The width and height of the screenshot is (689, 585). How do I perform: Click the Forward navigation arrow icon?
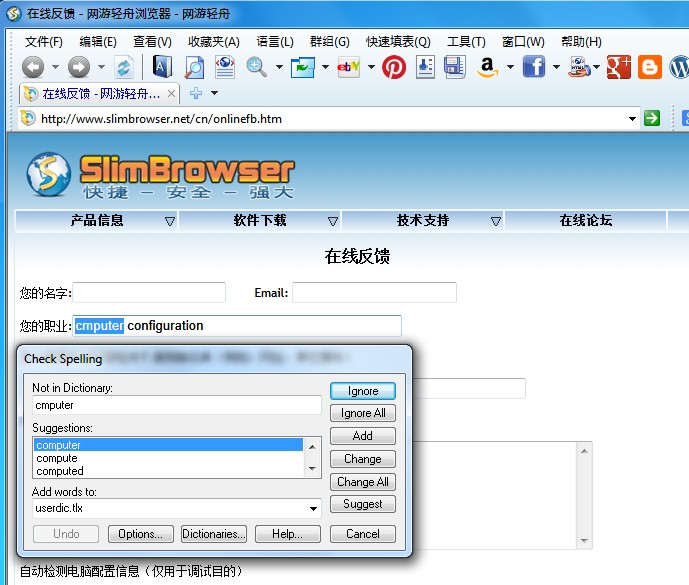(x=79, y=67)
